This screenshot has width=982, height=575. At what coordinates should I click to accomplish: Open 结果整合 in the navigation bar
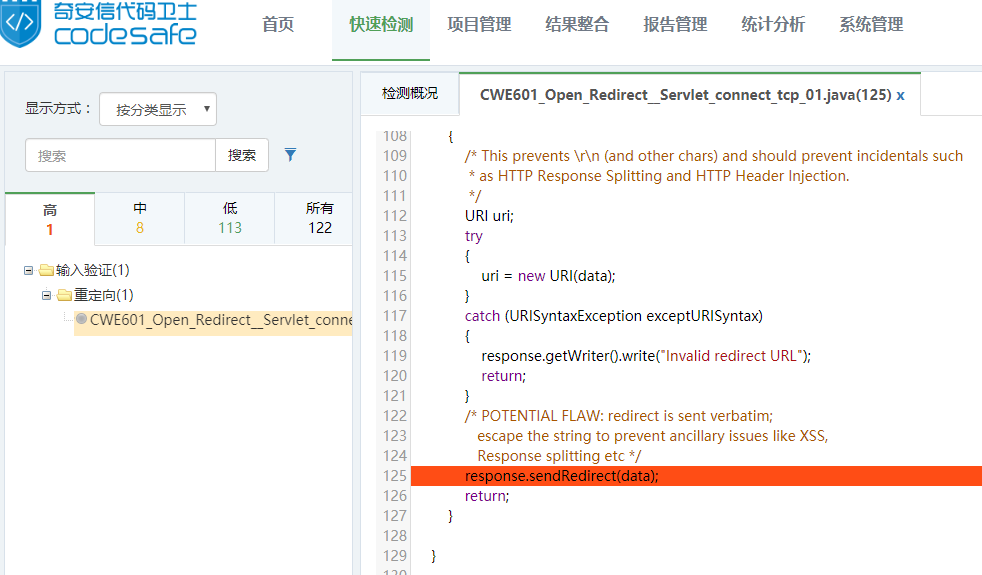[577, 25]
